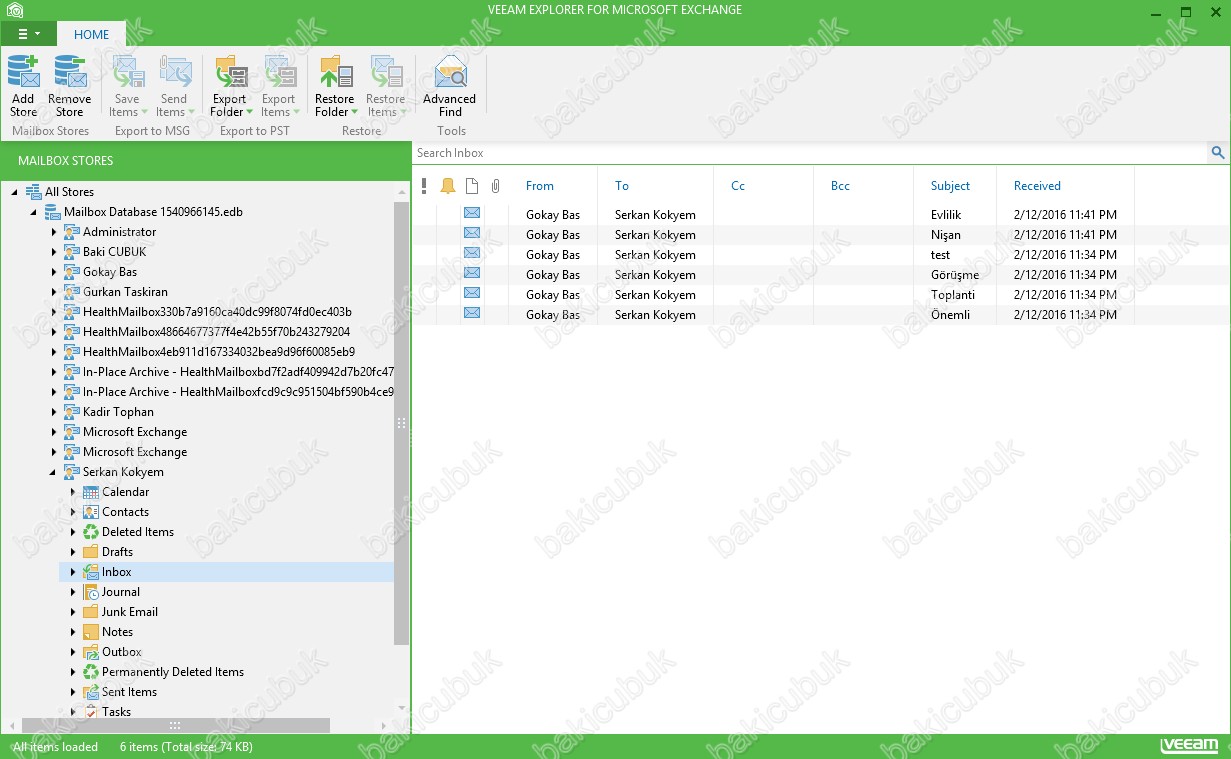Select the Kadir Tophan mailbox
This screenshot has width=1231, height=759.
coord(118,412)
